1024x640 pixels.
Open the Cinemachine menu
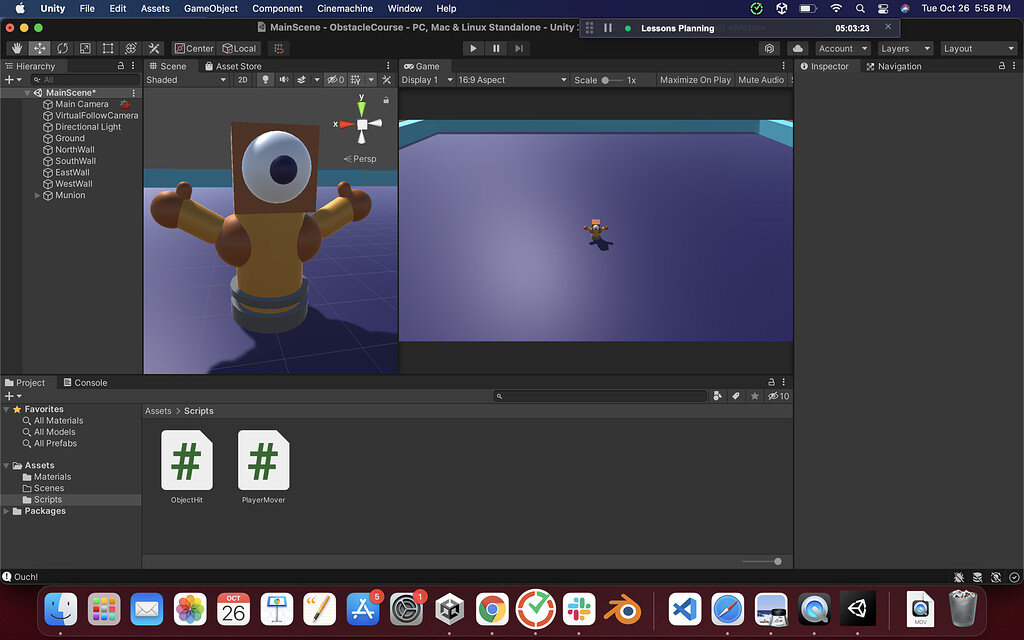tap(345, 8)
